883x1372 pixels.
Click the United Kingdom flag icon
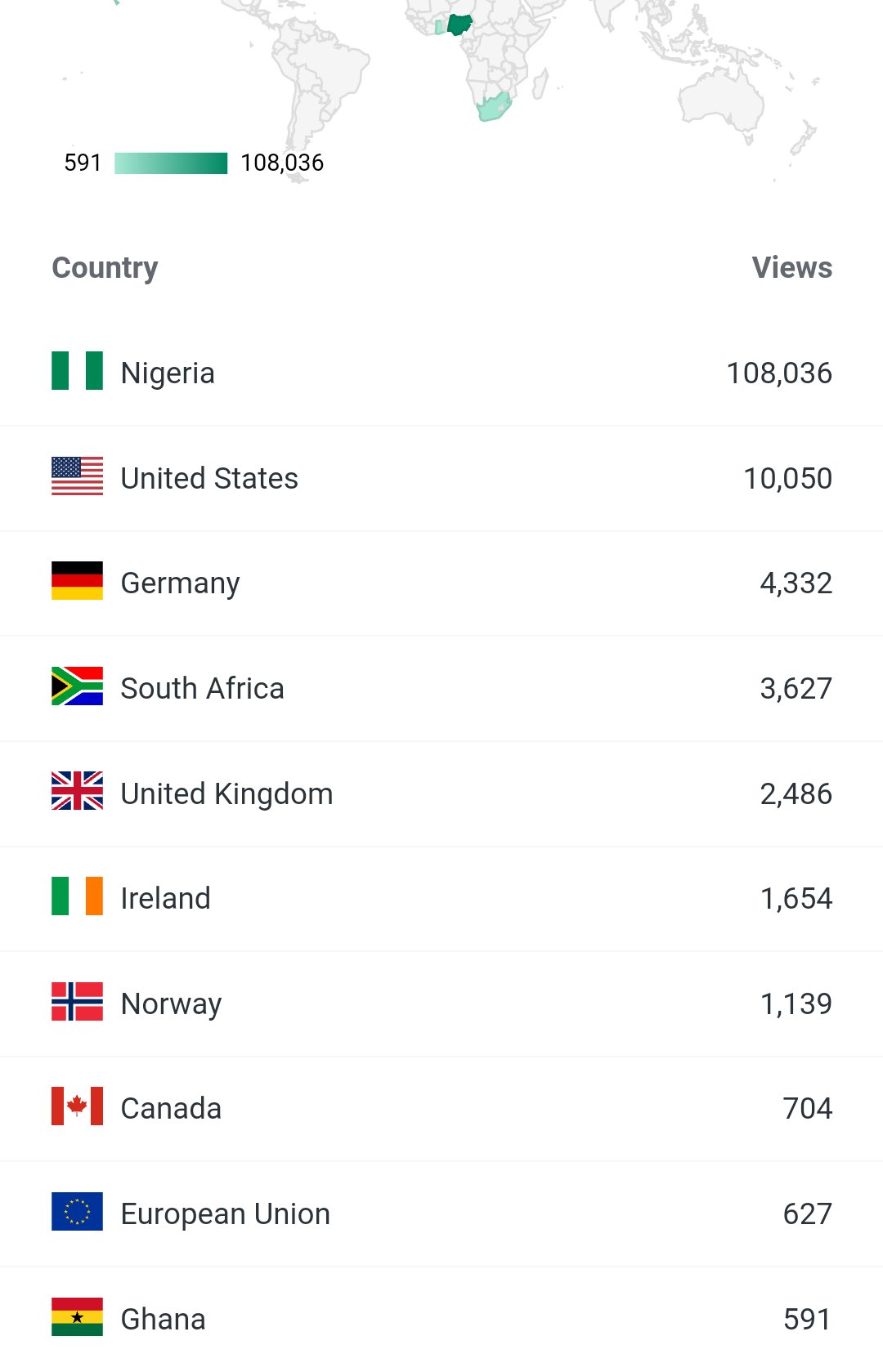pyautogui.click(x=77, y=791)
